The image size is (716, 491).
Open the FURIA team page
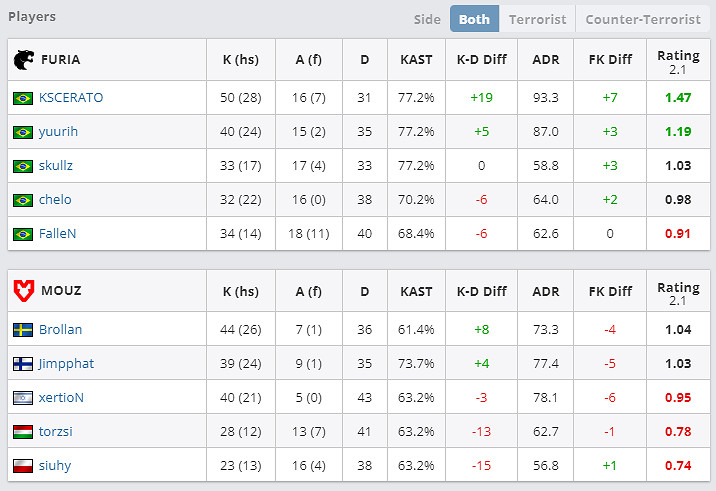pos(61,60)
